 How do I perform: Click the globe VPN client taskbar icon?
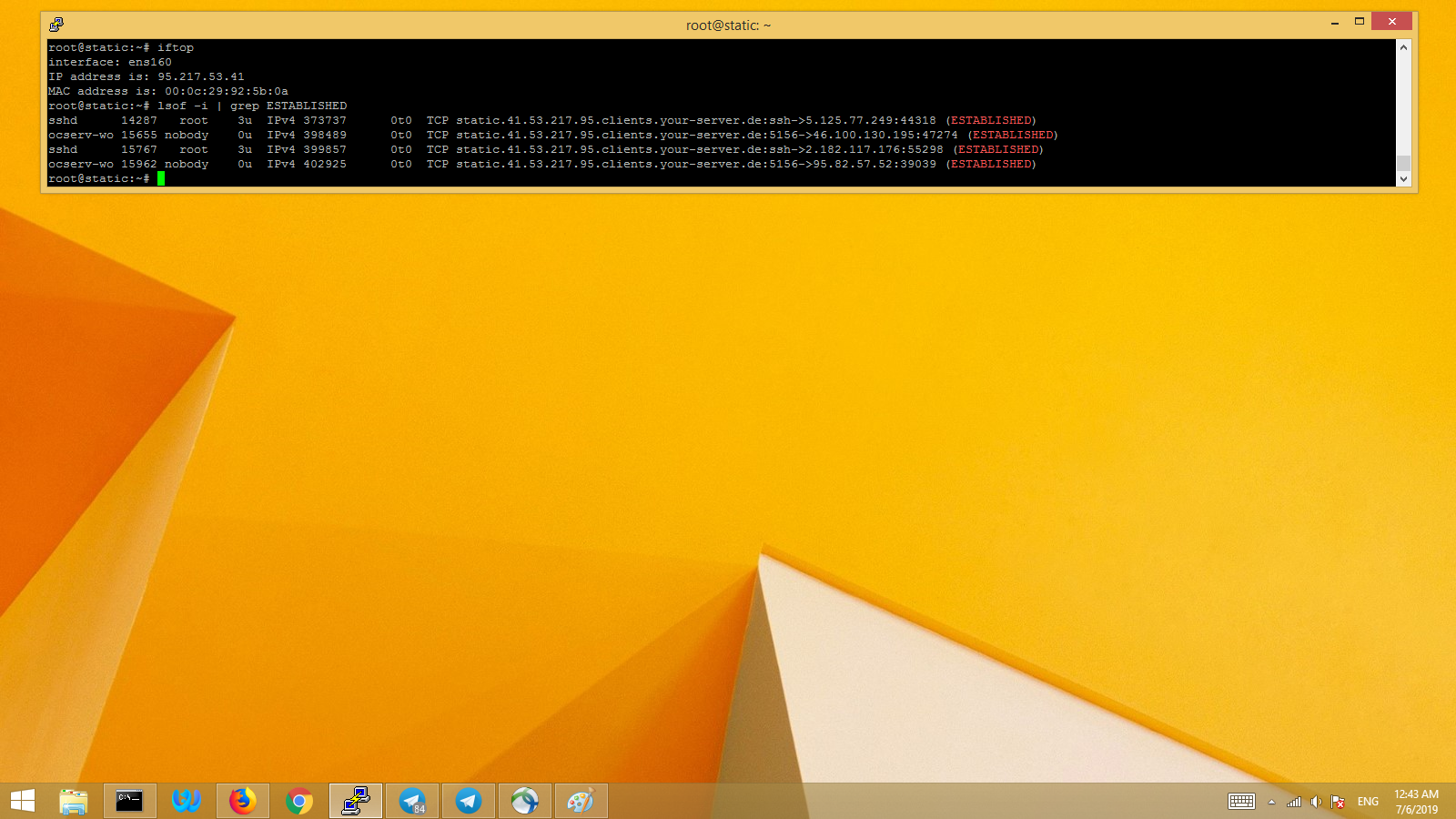coord(524,801)
